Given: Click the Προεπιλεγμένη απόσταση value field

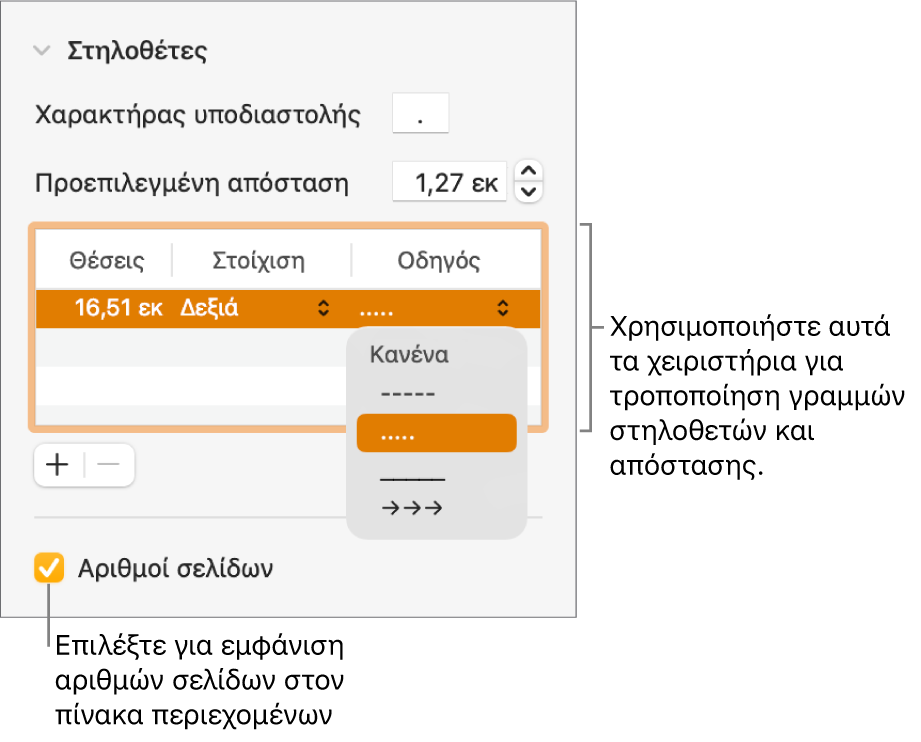Looking at the screenshot, I should click(x=449, y=183).
